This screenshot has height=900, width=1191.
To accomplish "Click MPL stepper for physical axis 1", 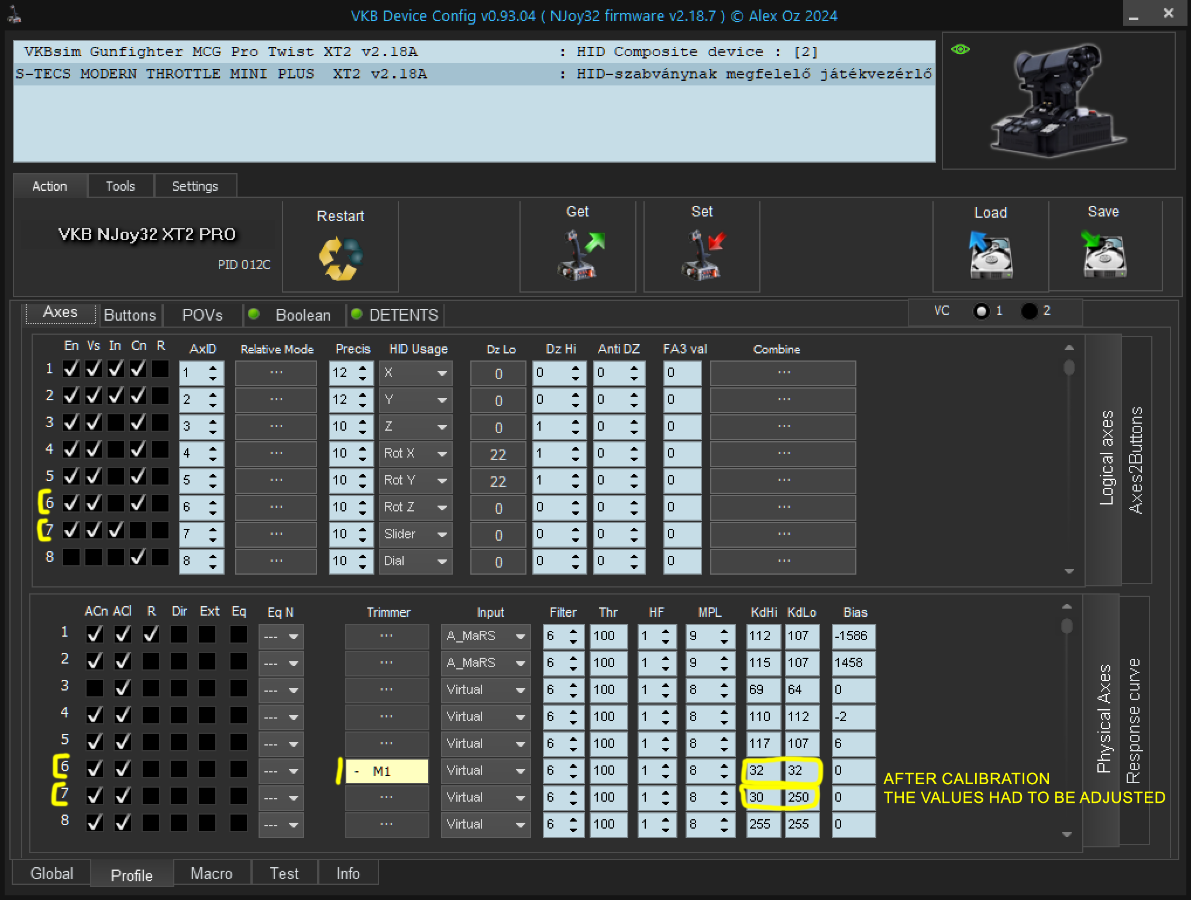I will [724, 636].
